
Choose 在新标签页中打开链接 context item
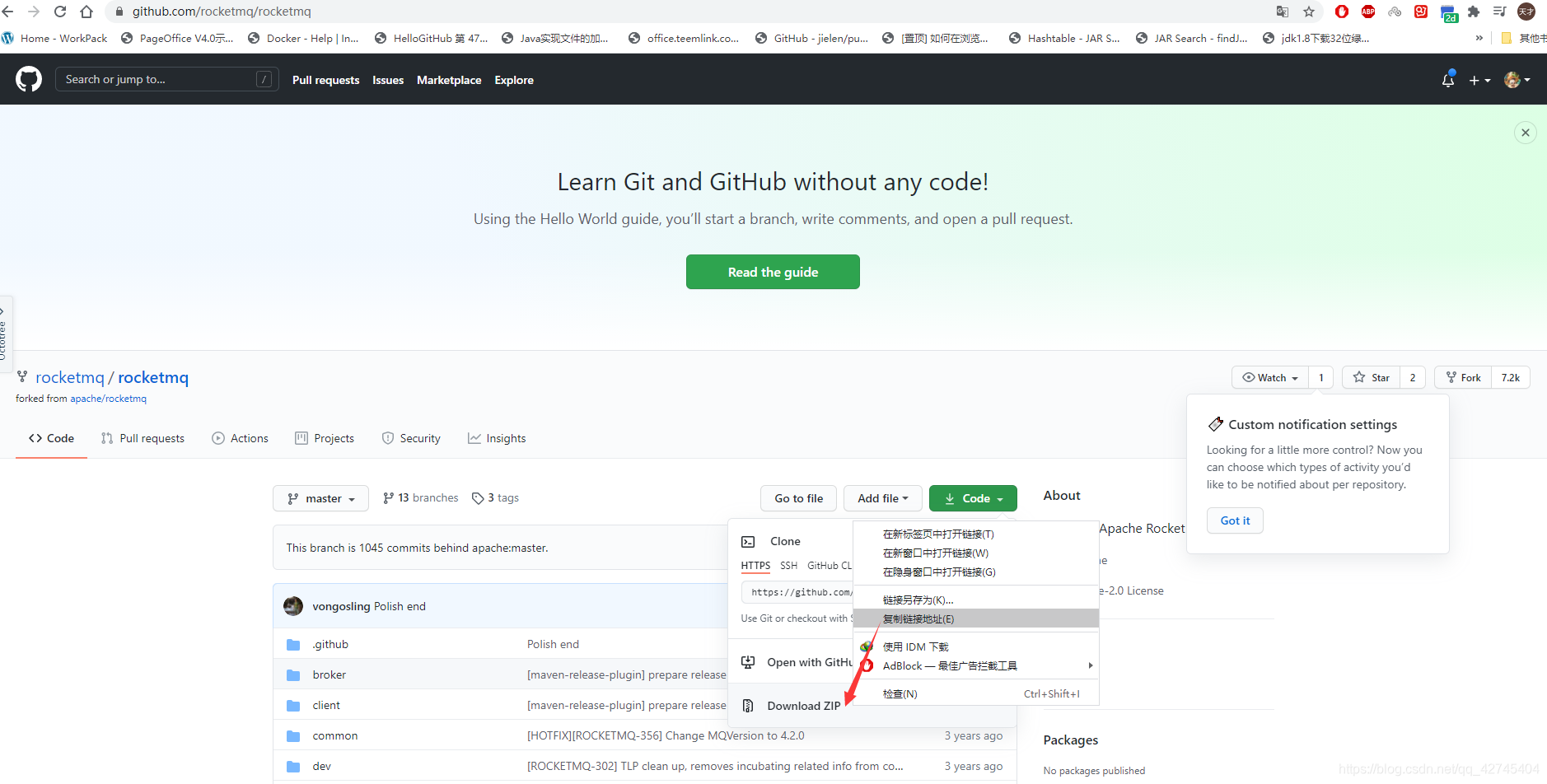(x=976, y=534)
